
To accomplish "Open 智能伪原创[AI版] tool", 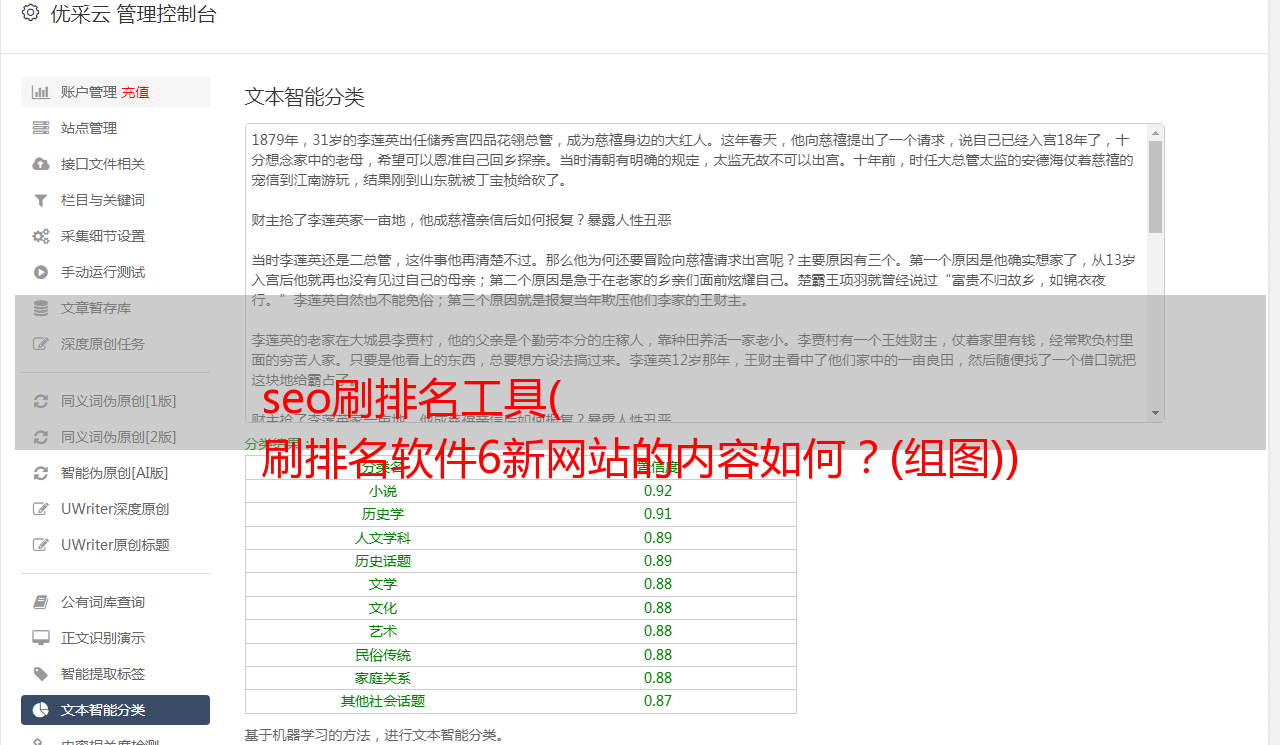I will coord(115,473).
